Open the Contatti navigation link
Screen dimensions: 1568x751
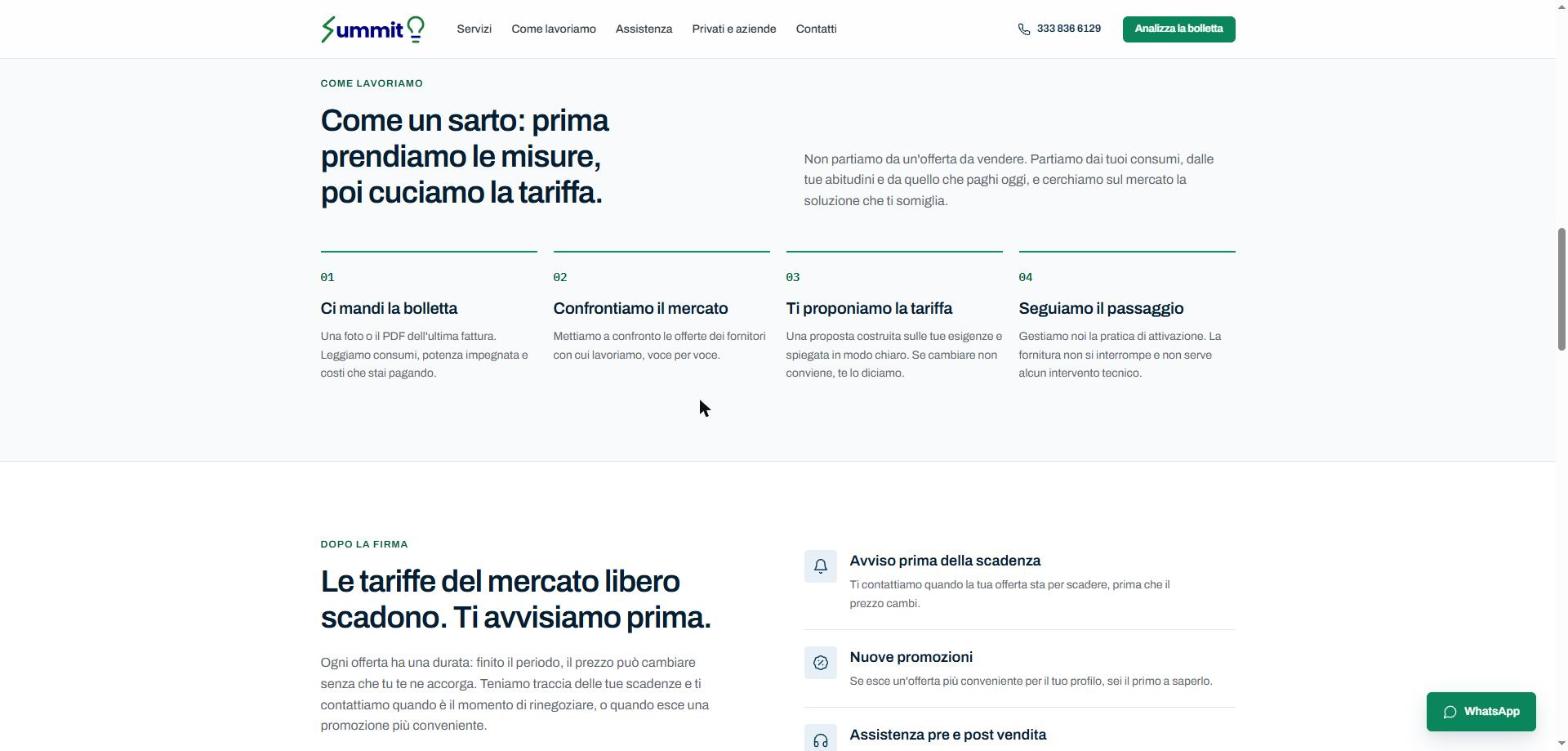click(x=816, y=29)
